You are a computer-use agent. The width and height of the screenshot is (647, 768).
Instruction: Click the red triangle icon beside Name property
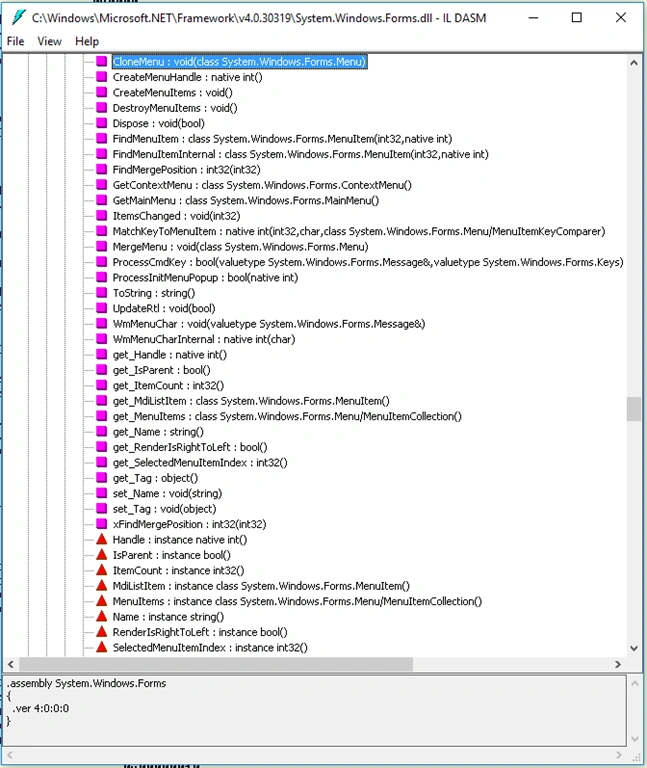tap(101, 617)
